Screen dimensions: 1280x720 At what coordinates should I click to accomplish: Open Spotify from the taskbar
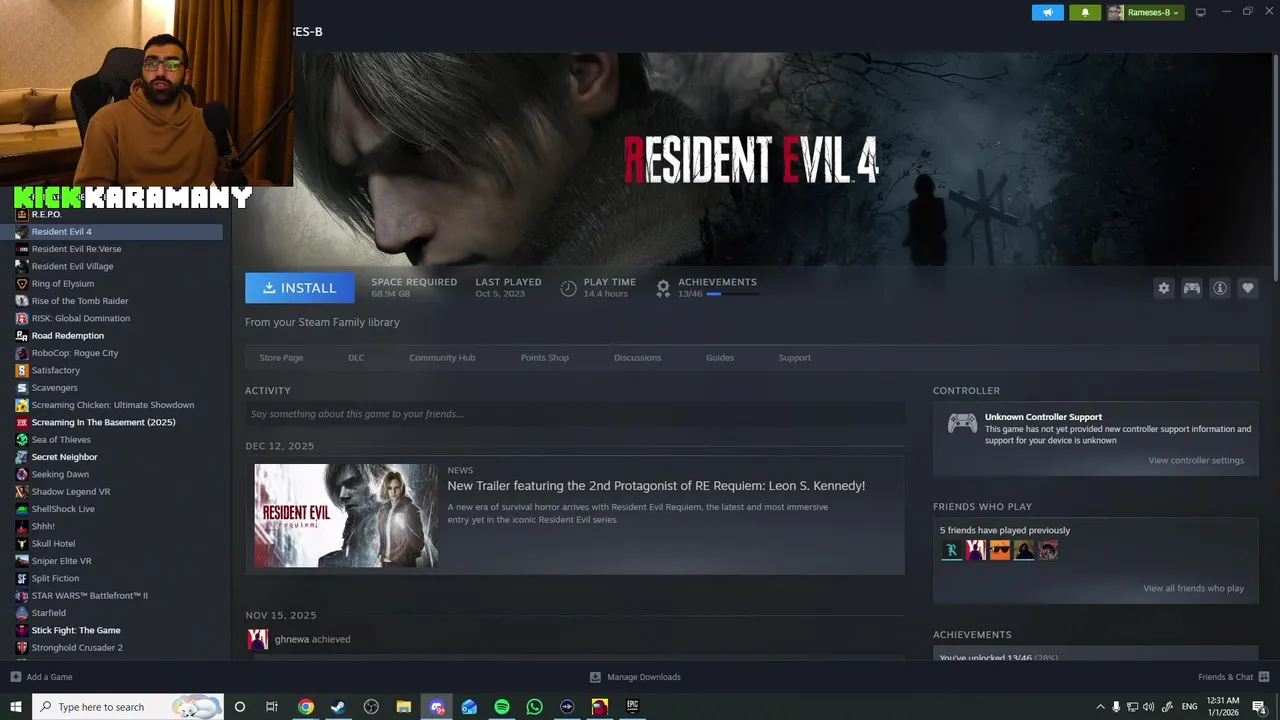502,707
